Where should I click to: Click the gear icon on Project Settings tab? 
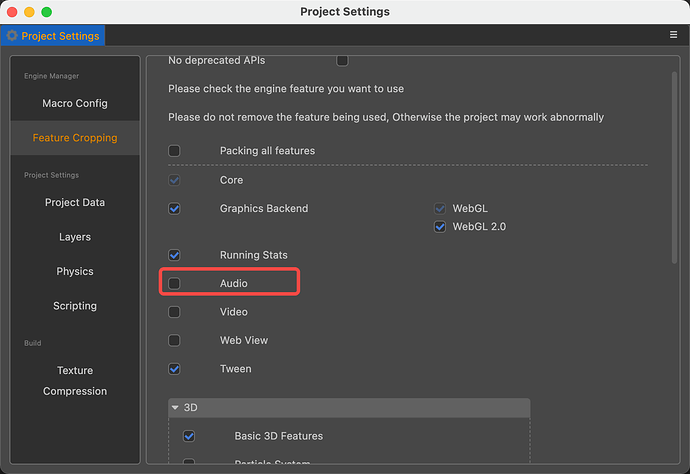(x=12, y=36)
